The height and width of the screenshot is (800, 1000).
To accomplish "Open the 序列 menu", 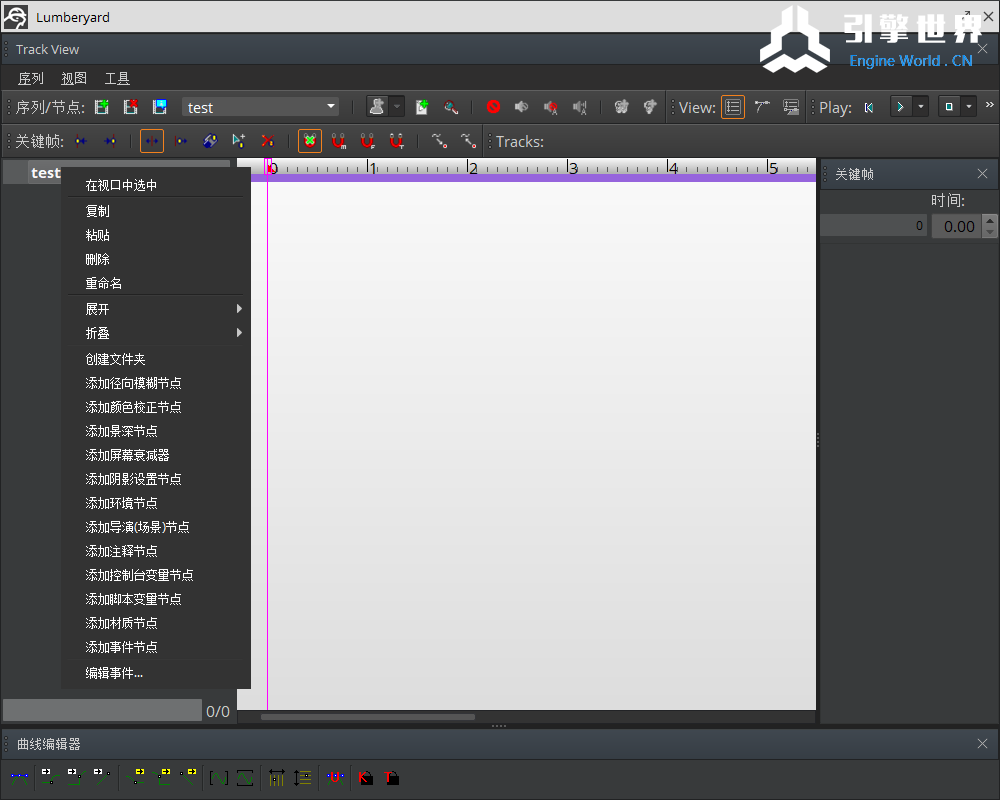I will pos(31,78).
